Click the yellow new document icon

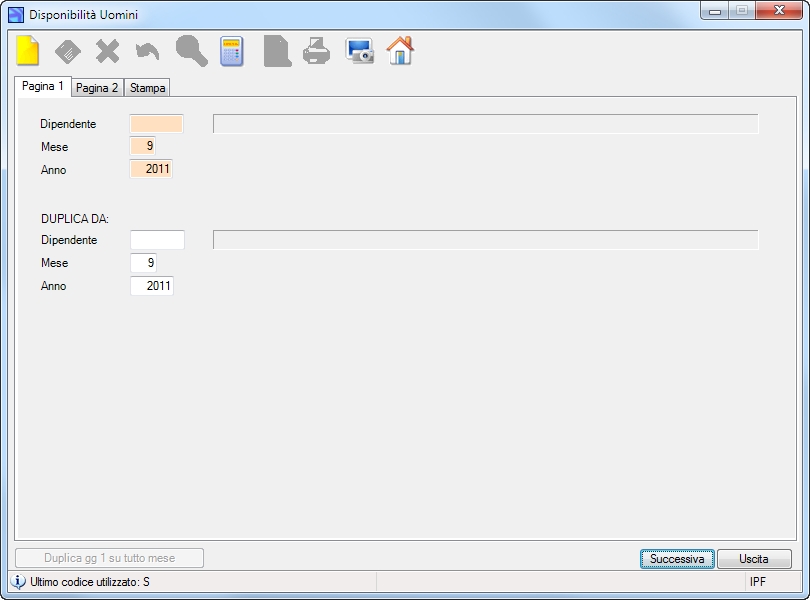(27, 51)
